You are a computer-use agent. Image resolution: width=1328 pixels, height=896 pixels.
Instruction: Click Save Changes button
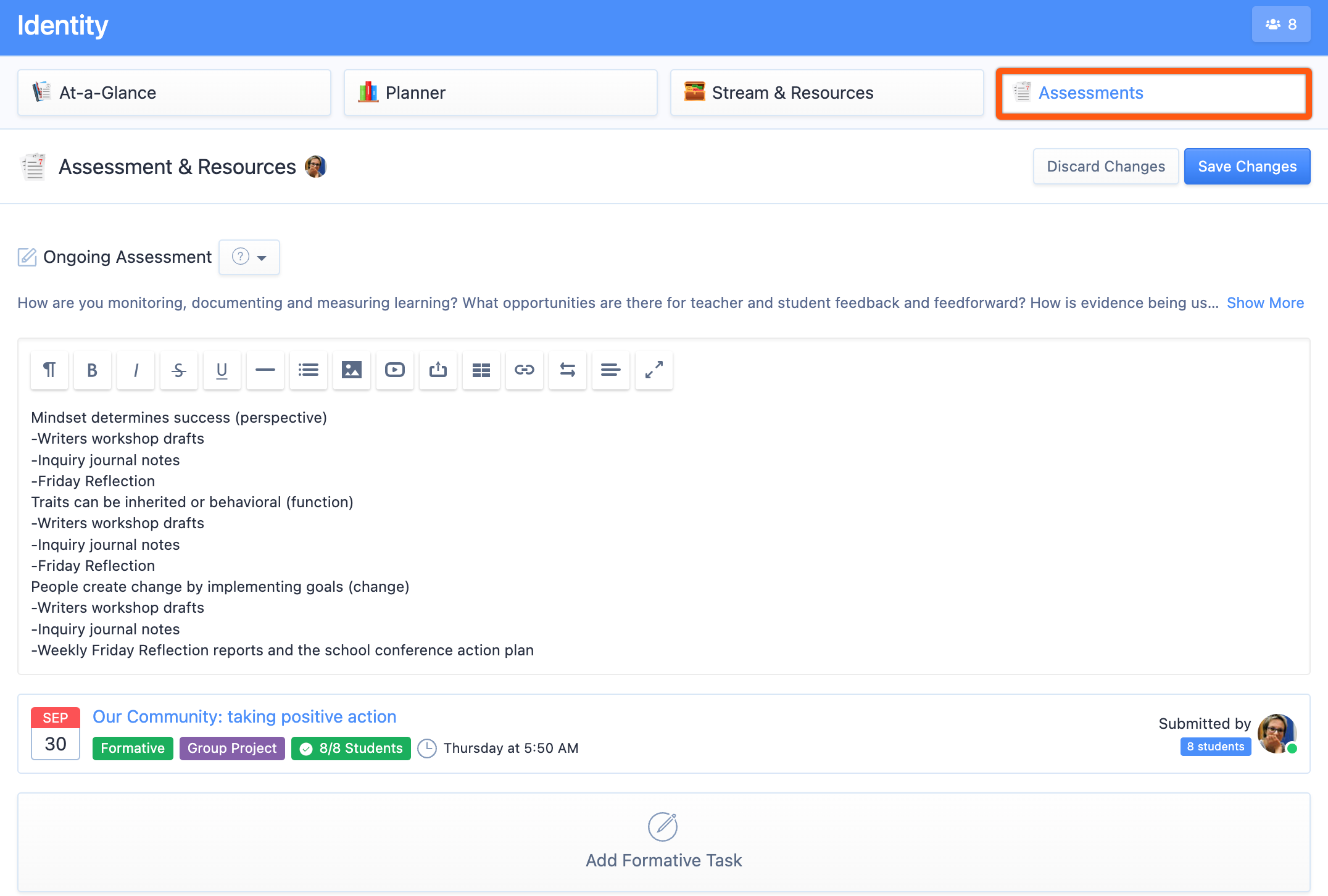pos(1247,167)
